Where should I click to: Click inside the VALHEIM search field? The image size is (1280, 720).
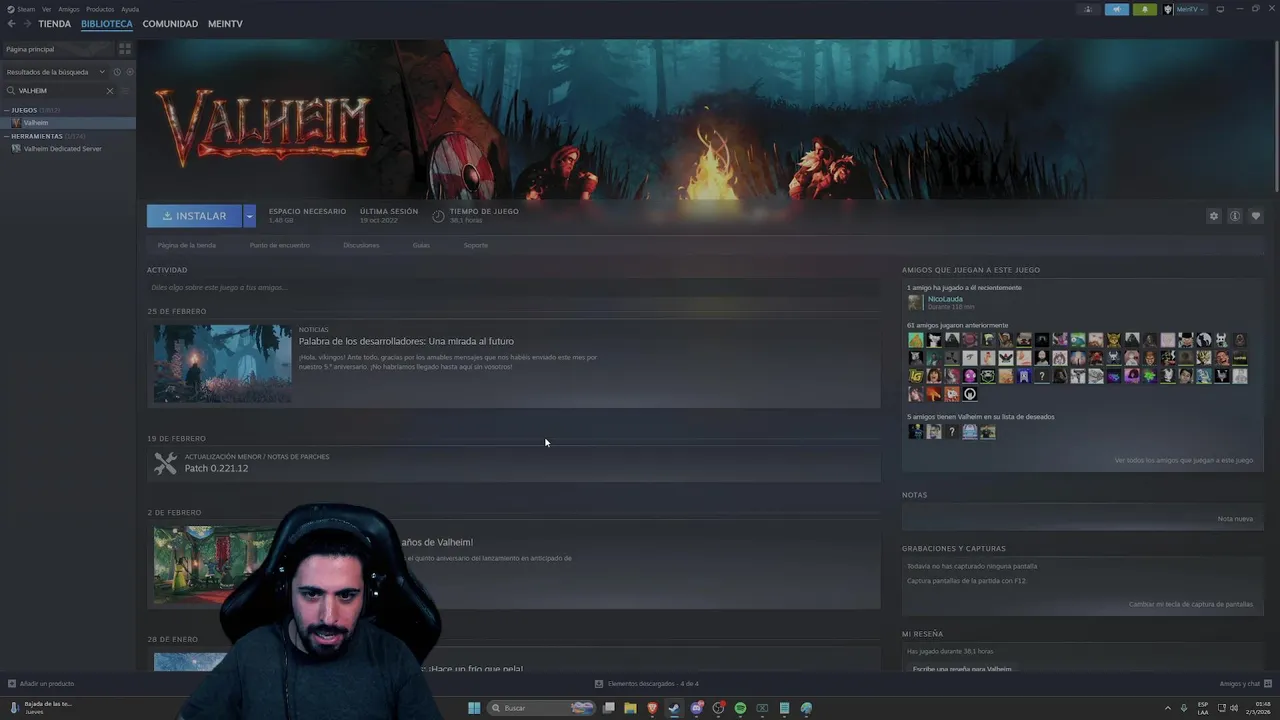[x=58, y=91]
